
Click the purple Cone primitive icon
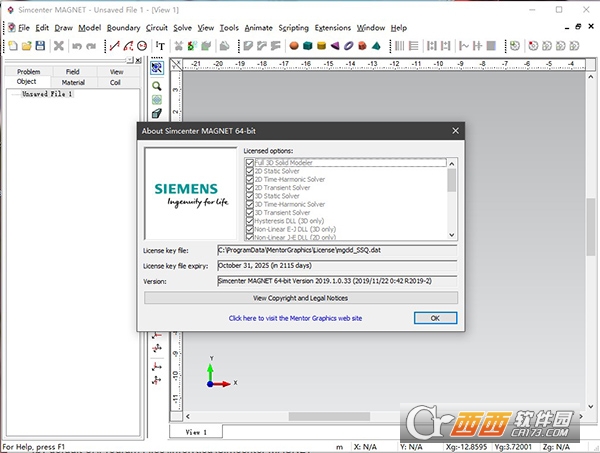click(335, 46)
